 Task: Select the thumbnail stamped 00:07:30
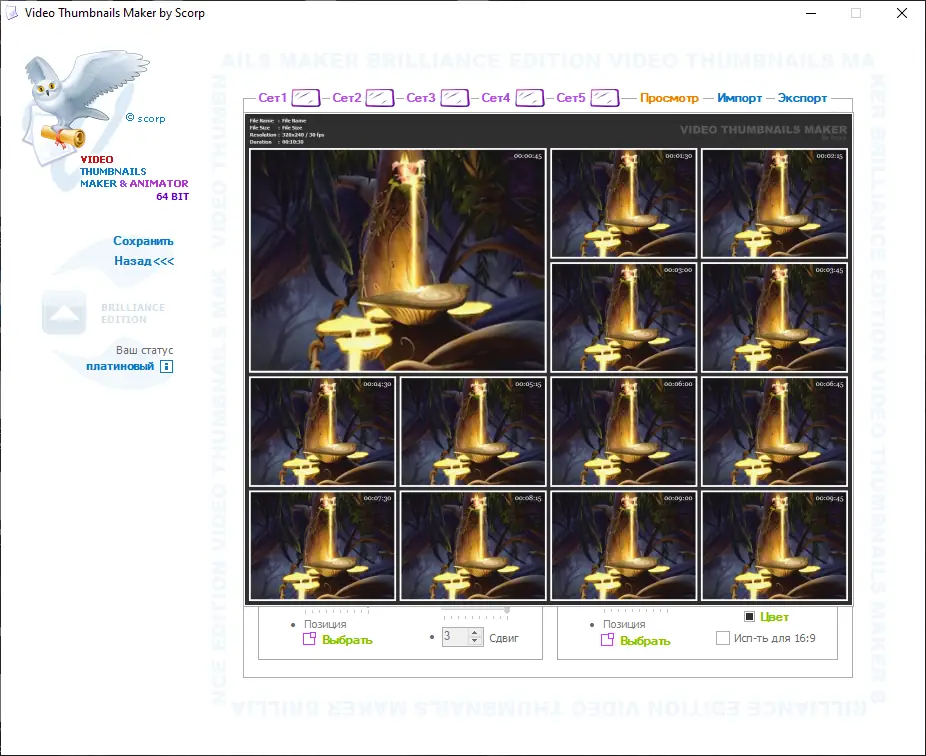[x=322, y=546]
